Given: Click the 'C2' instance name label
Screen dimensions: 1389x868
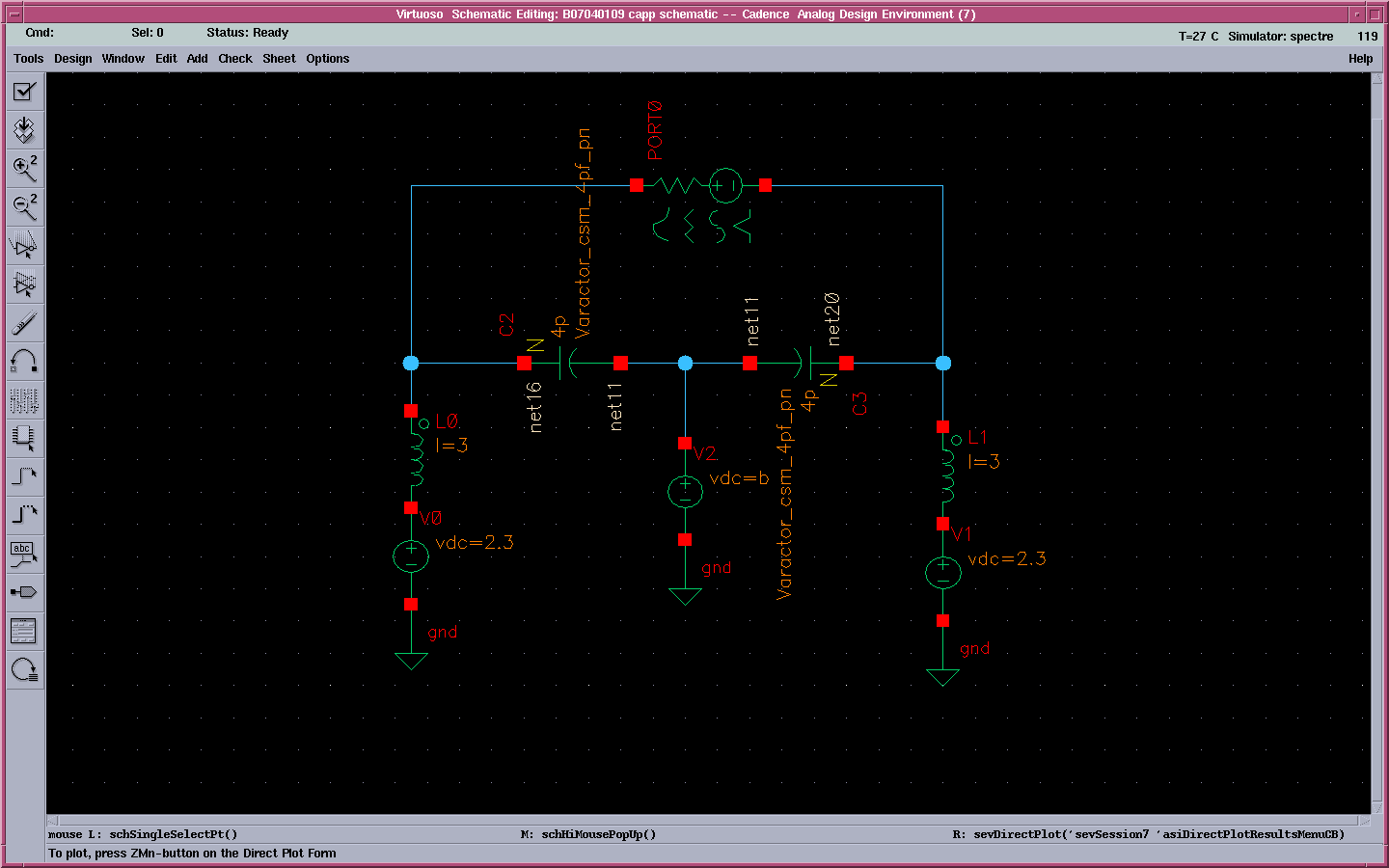Looking at the screenshot, I should [506, 325].
